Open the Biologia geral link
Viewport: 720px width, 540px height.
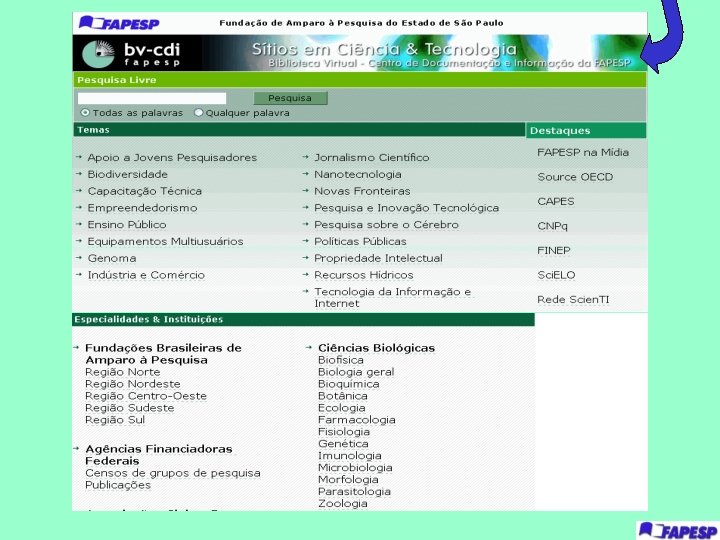[356, 372]
